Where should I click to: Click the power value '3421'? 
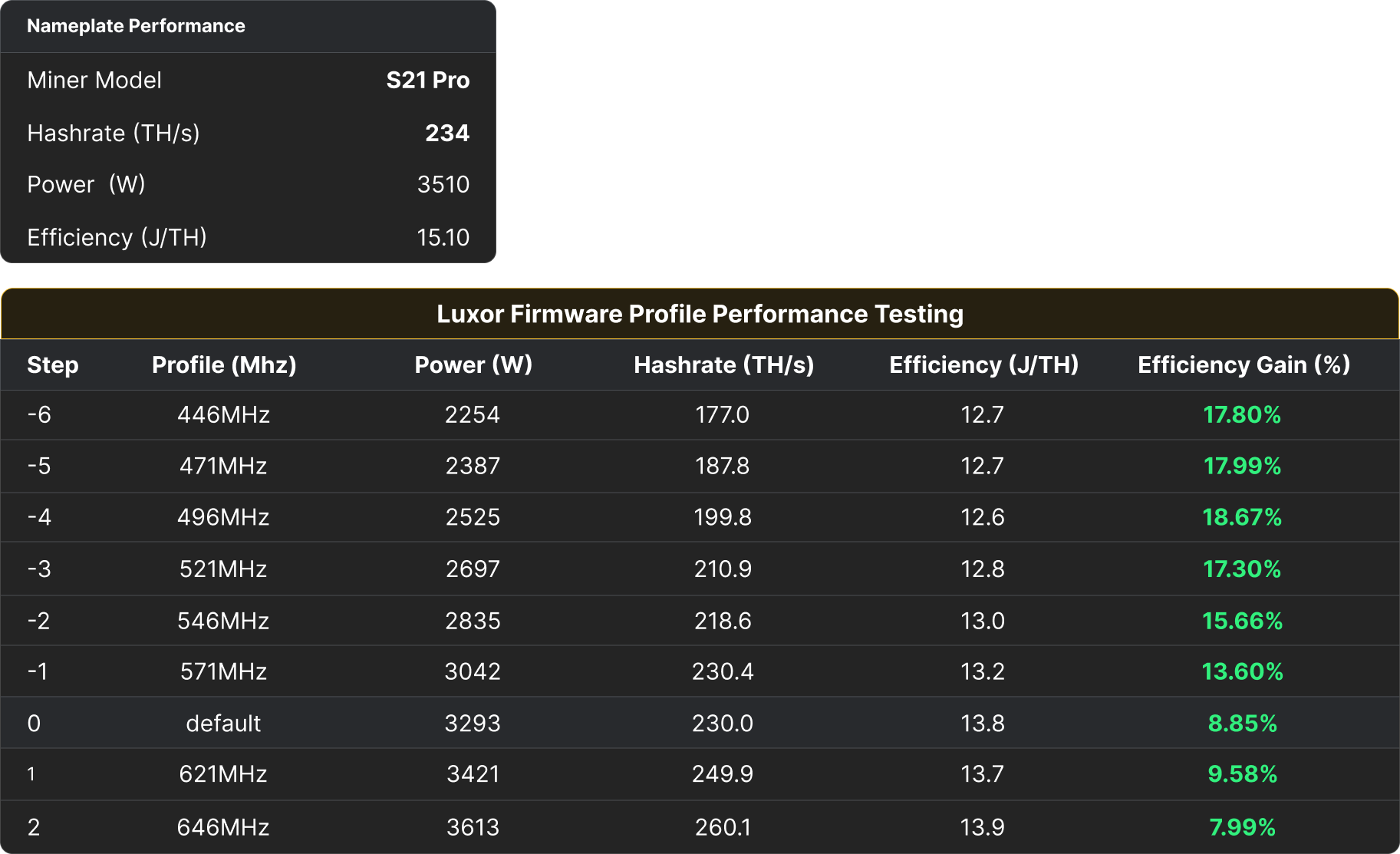[473, 773]
